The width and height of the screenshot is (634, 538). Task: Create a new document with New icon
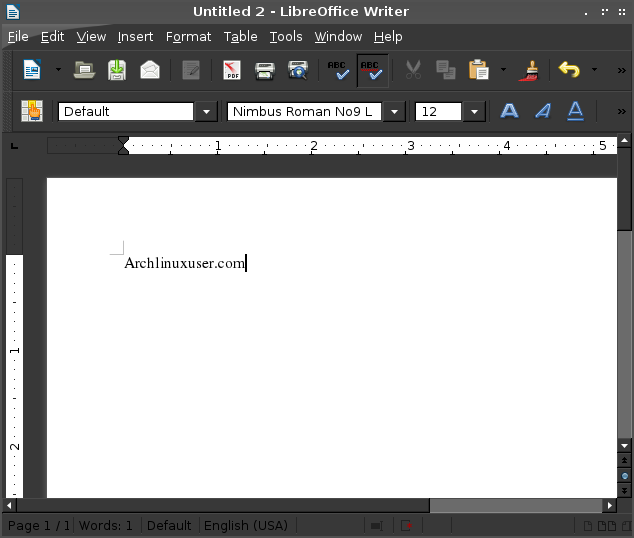[x=32, y=70]
